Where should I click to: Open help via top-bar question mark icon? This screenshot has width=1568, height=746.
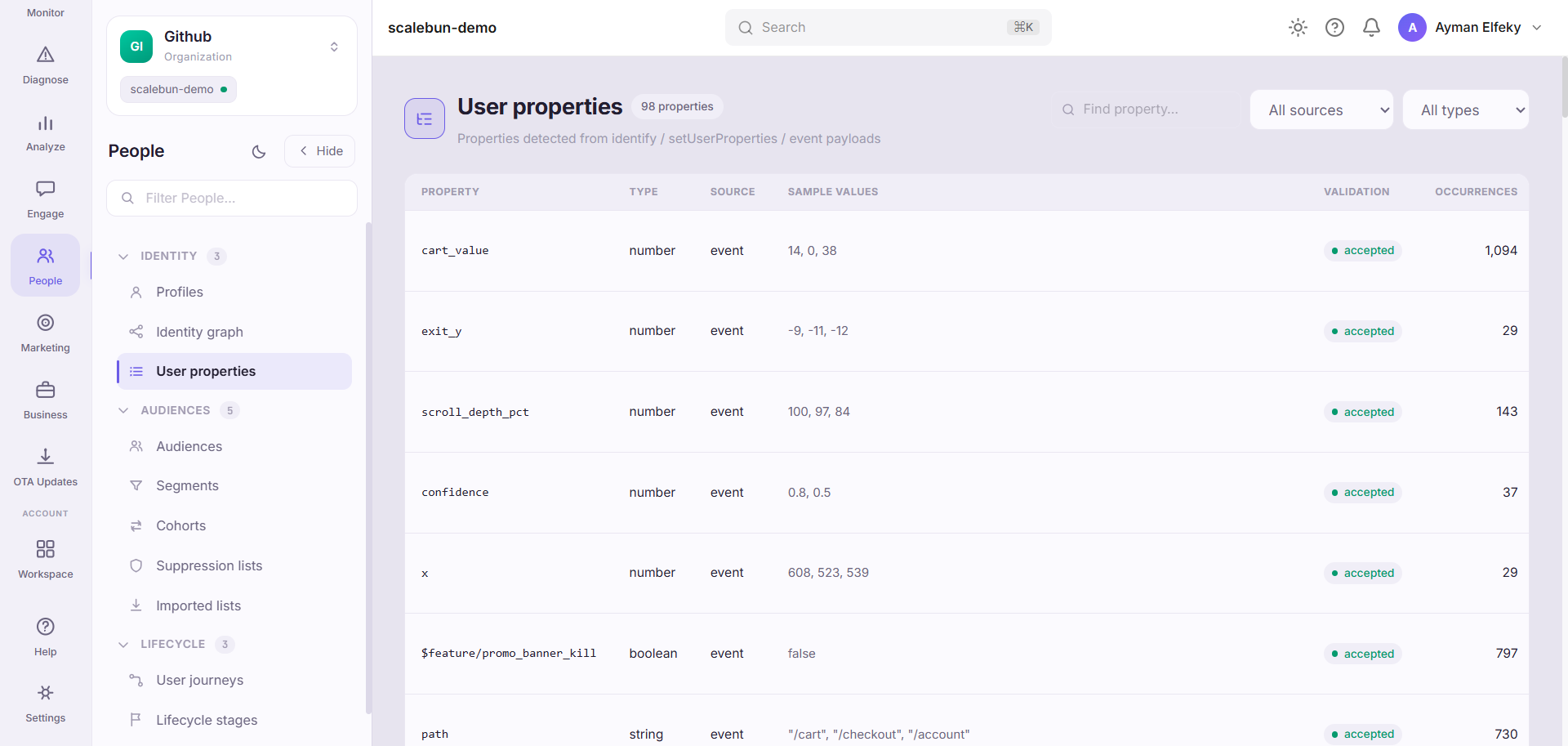click(1334, 28)
